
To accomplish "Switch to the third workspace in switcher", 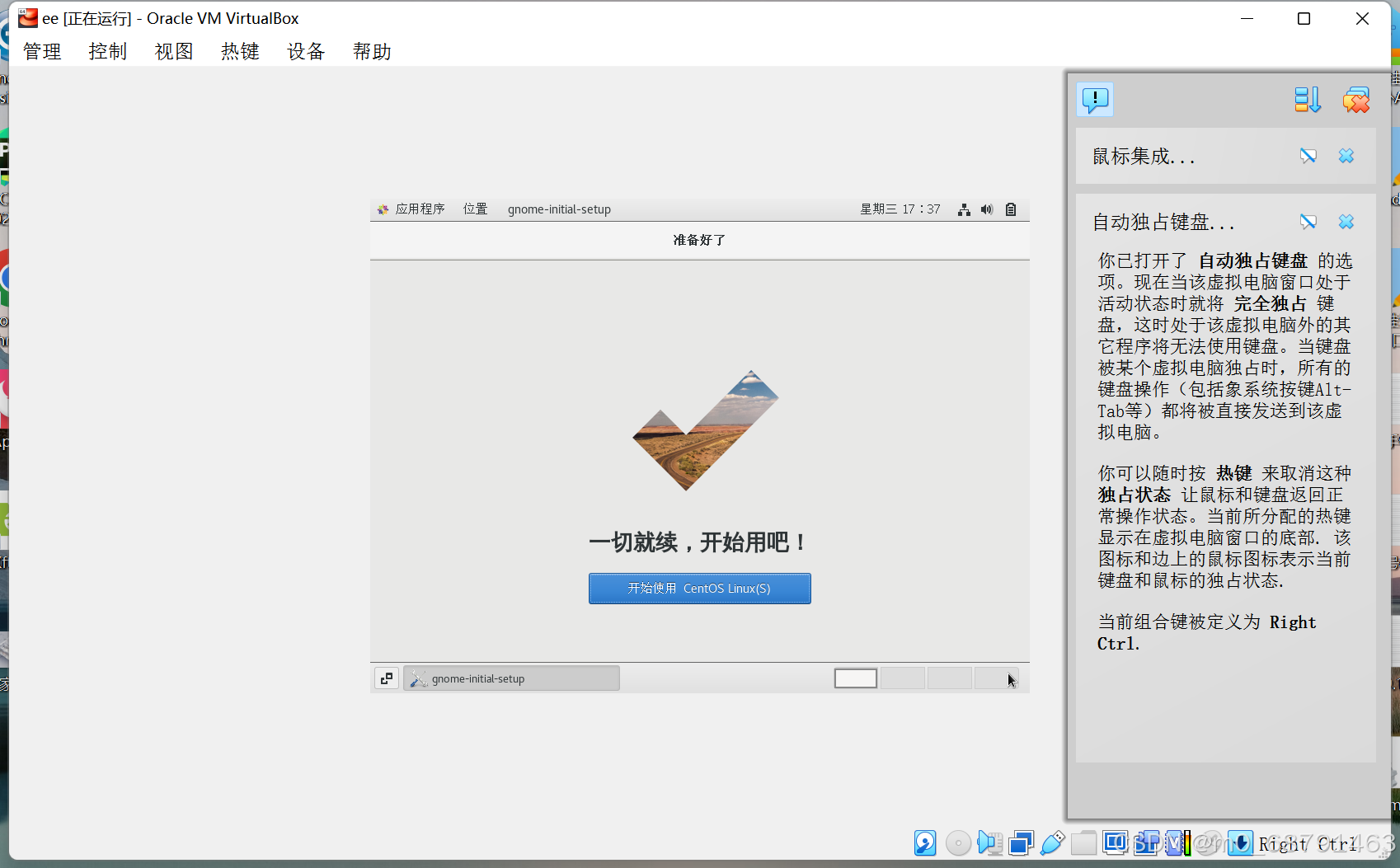I will coord(950,678).
